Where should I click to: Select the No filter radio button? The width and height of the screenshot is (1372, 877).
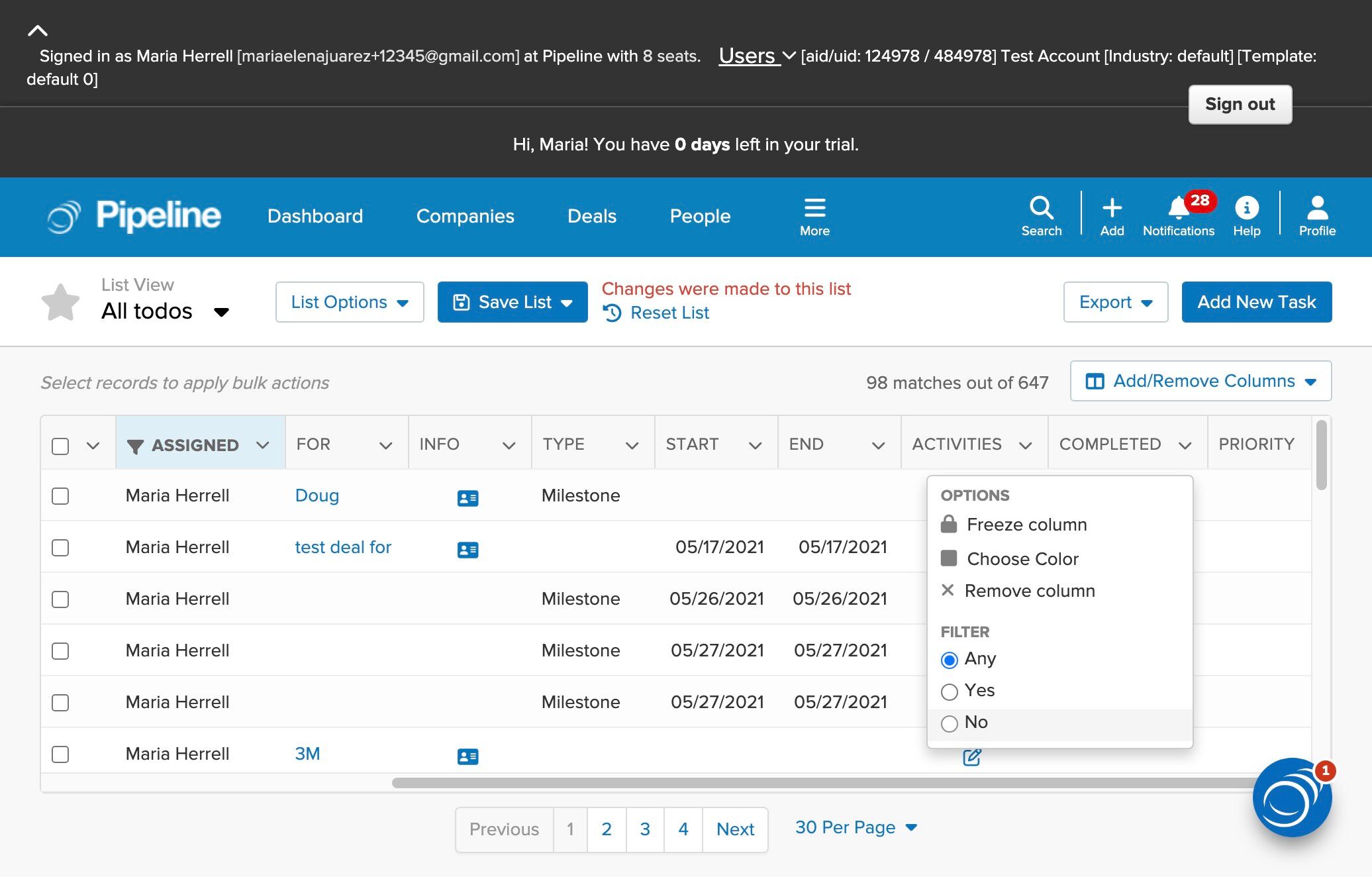click(949, 723)
